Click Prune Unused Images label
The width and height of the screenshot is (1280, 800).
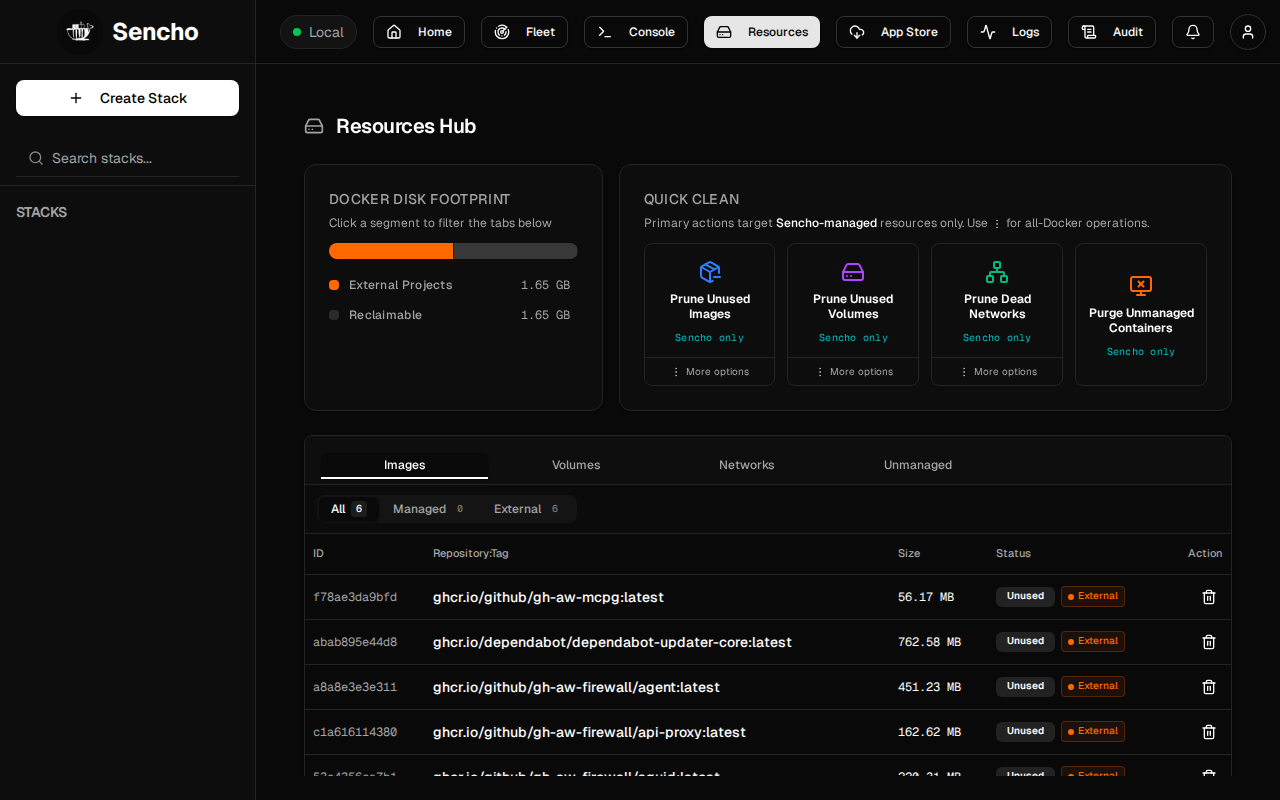[710, 306]
